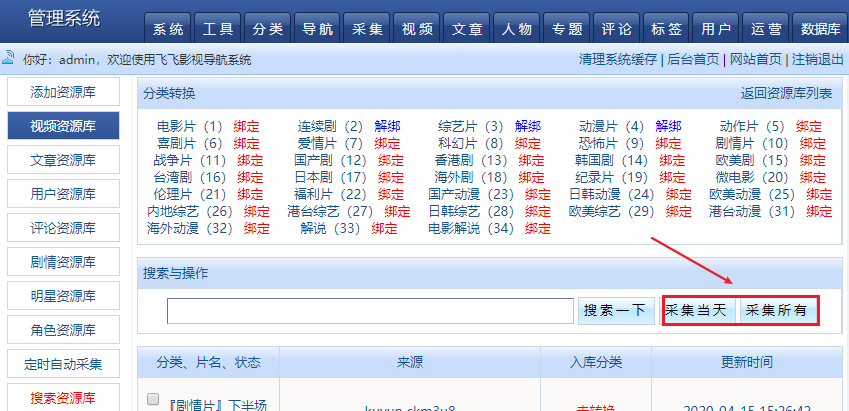
Task: Select 添加资源库 in the sidebar
Action: [63, 92]
